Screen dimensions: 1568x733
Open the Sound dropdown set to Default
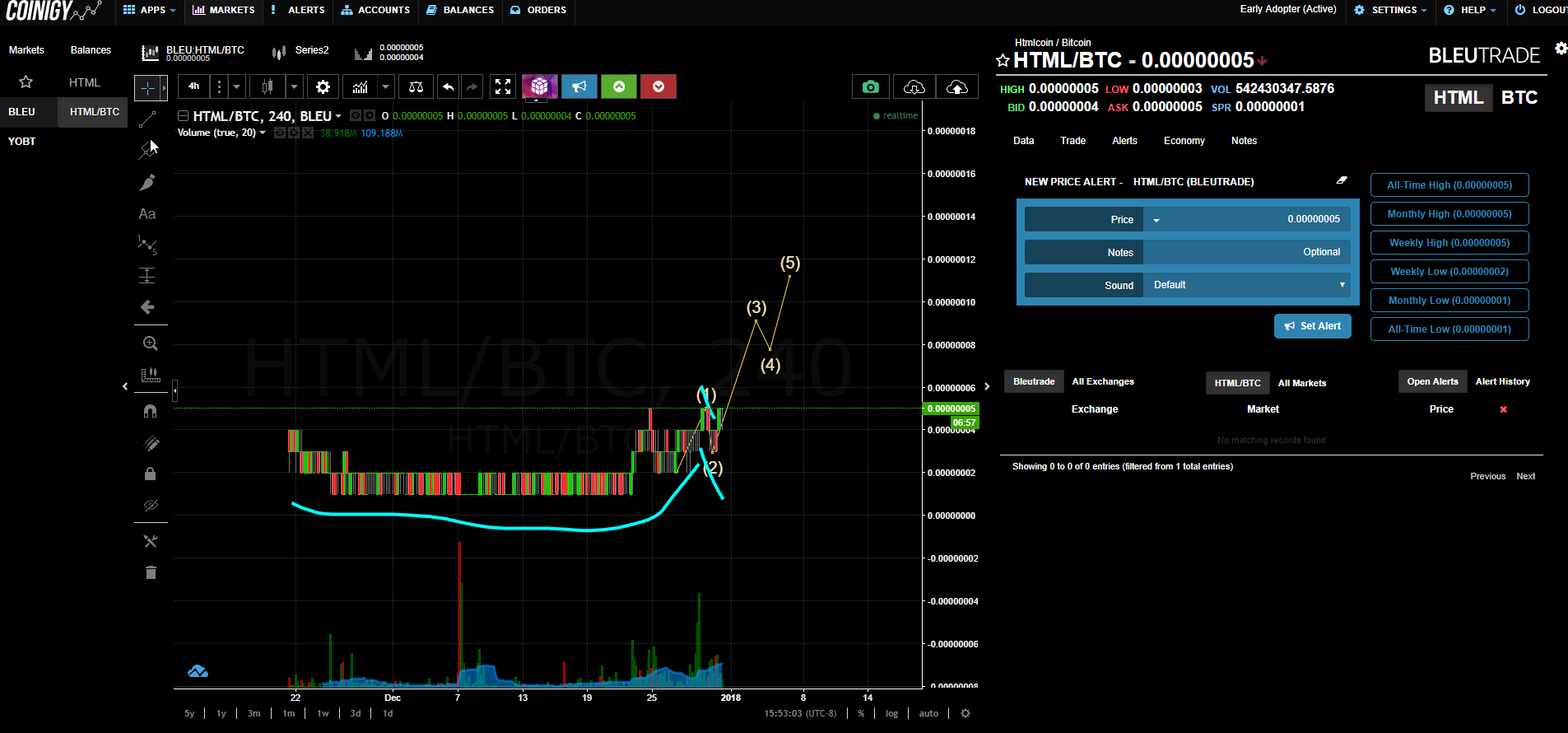click(x=1247, y=285)
